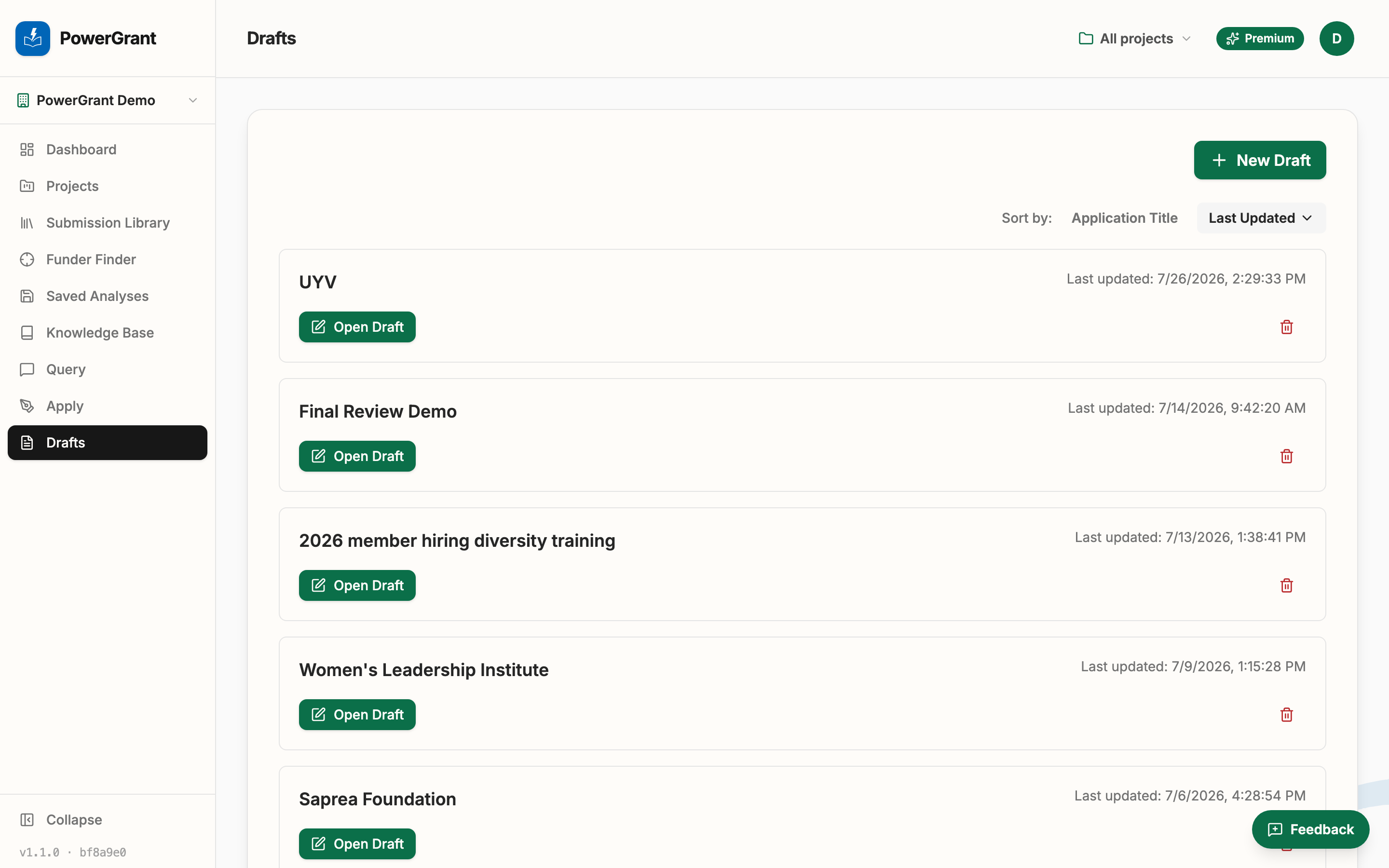Screen dimensions: 1389x868
Task: Click the version text v1.1.0 bf8a9e0
Action: pyautogui.click(x=73, y=853)
